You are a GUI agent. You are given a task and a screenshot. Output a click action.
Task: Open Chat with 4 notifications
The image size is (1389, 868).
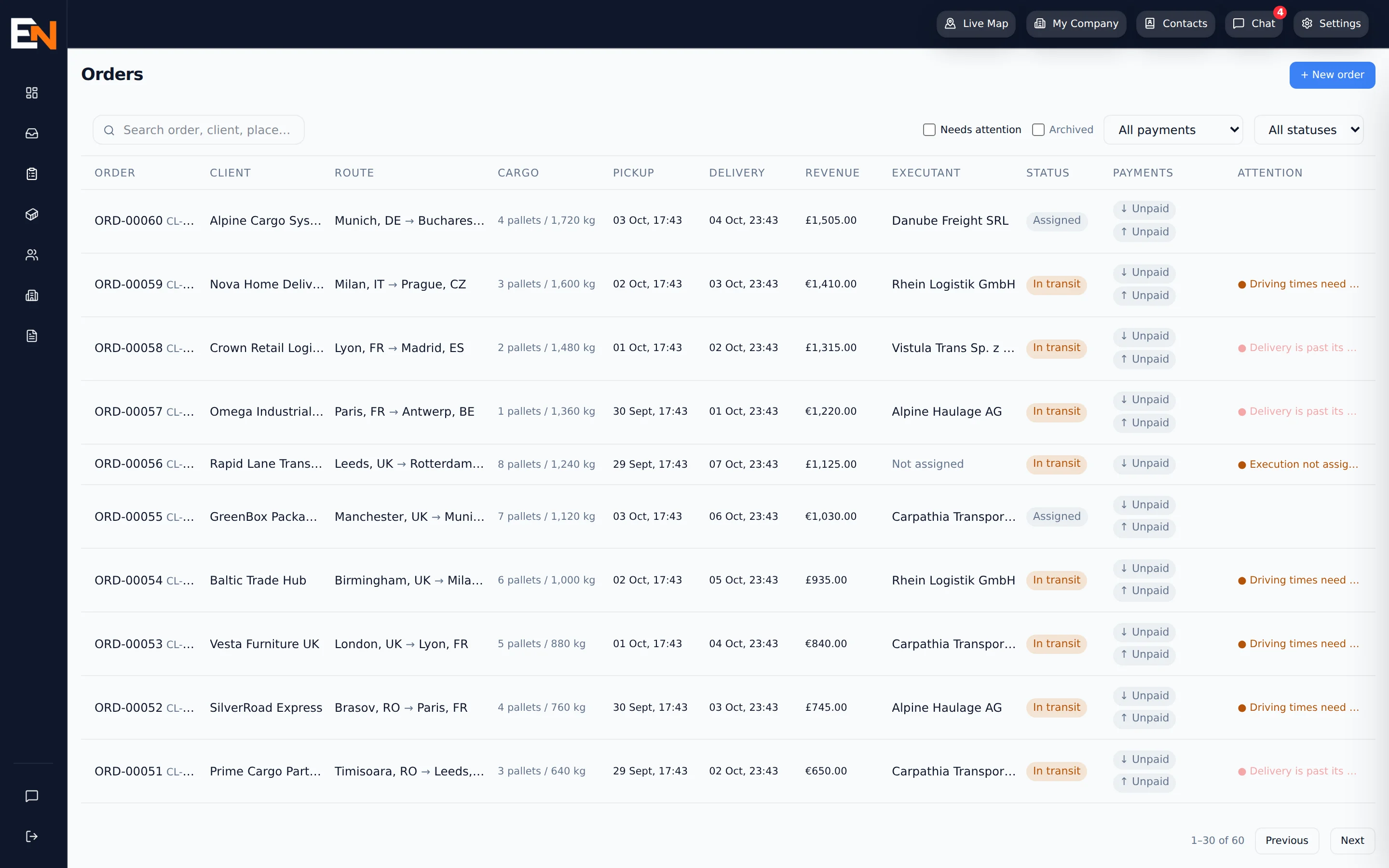1253,24
